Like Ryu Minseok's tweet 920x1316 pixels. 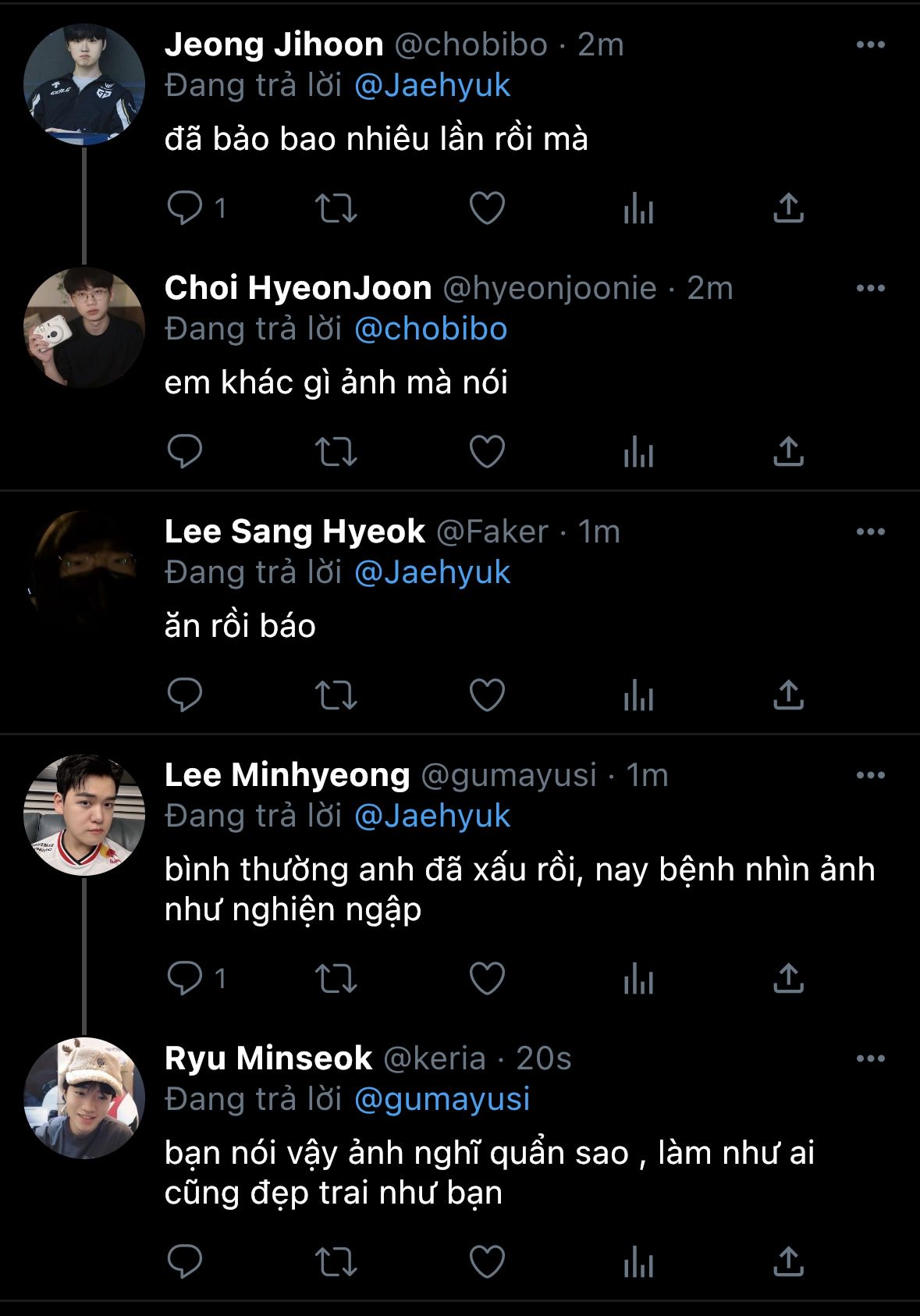click(x=487, y=1262)
